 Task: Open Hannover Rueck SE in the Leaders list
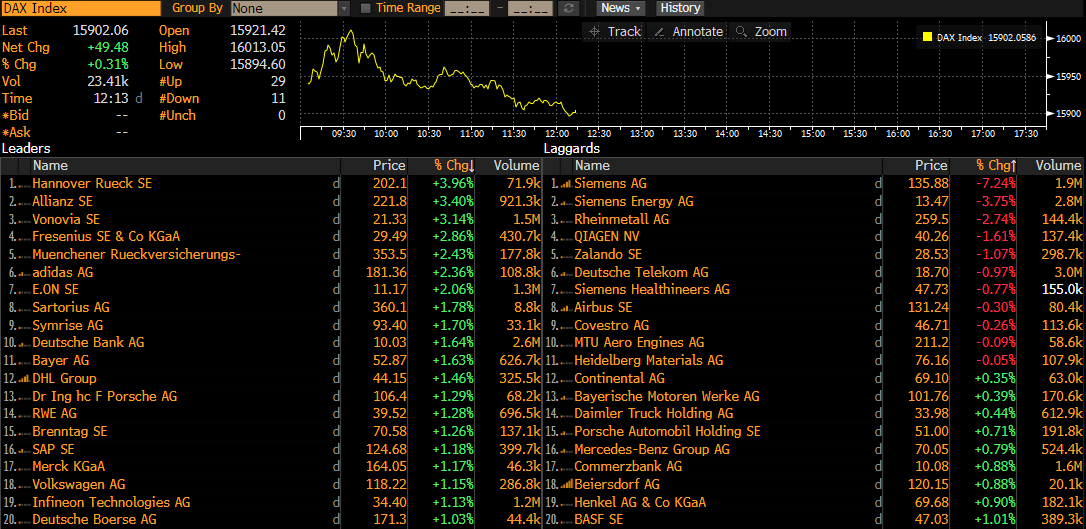[x=92, y=184]
